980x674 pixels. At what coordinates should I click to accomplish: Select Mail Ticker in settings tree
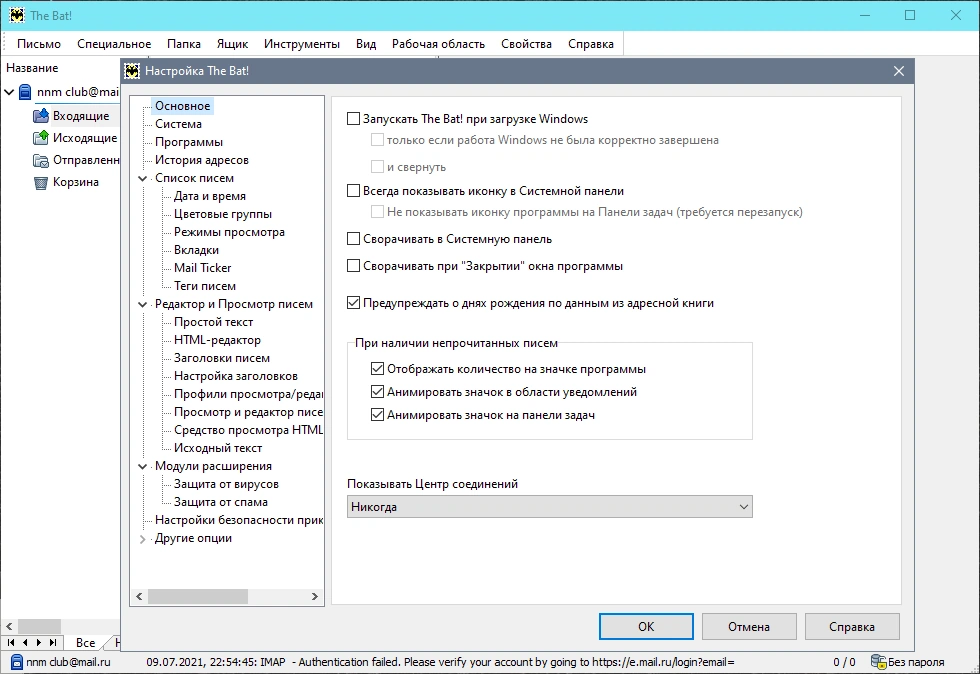pos(202,268)
